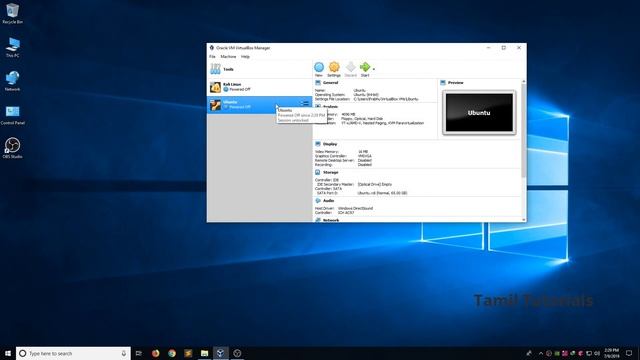The height and width of the screenshot is (360, 640).
Task: Click the General section header
Action: (x=331, y=83)
